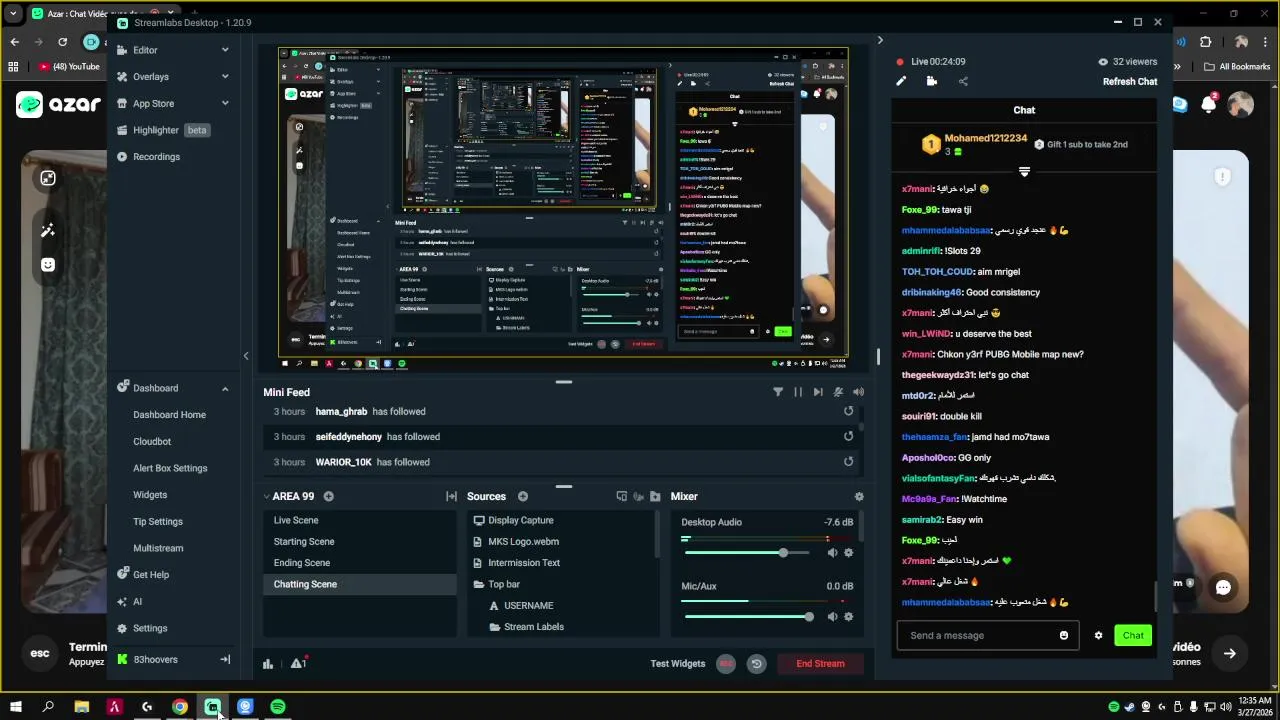The width and height of the screenshot is (1280, 720).
Task: Open the Widgets page
Action: click(150, 495)
